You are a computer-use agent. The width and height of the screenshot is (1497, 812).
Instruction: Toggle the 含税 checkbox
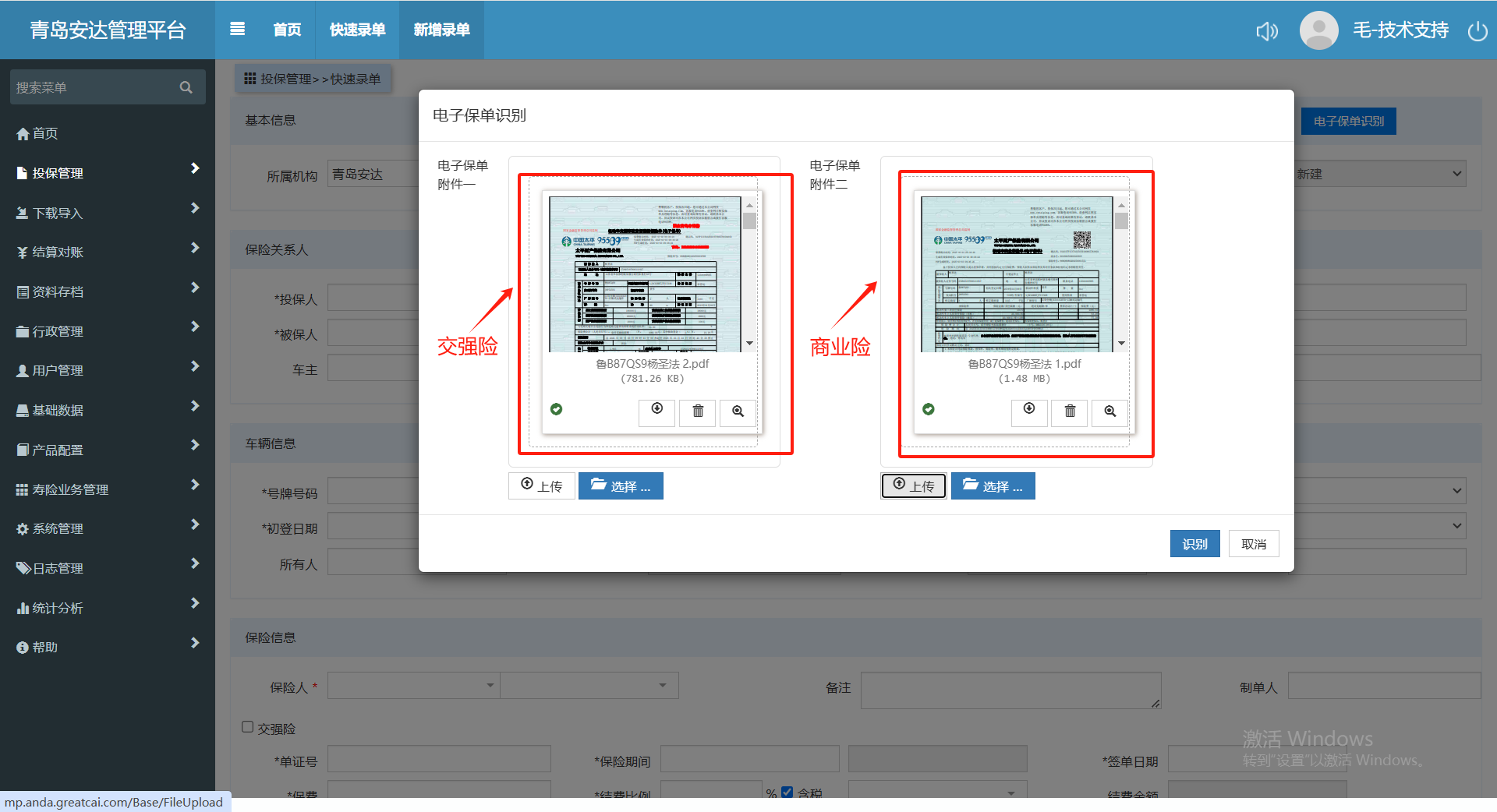pos(787,792)
